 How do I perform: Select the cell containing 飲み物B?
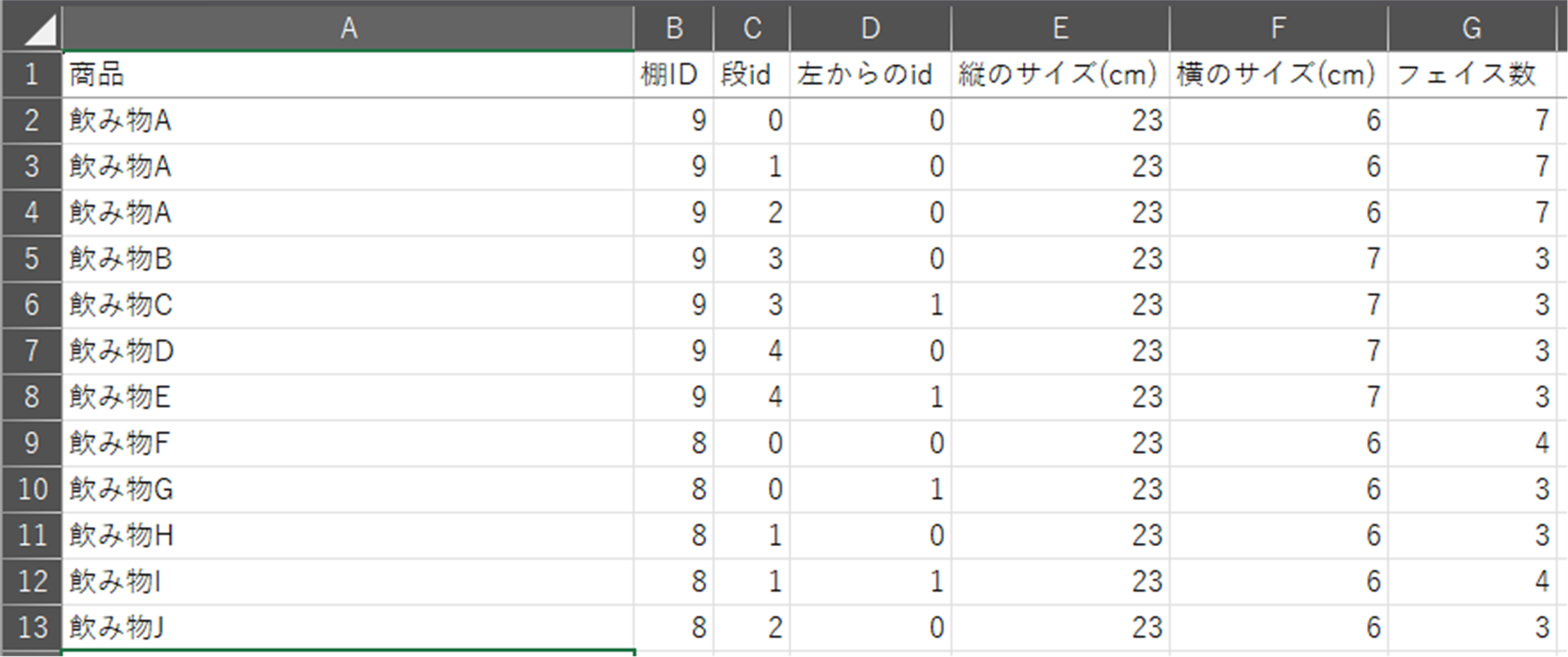tap(348, 258)
